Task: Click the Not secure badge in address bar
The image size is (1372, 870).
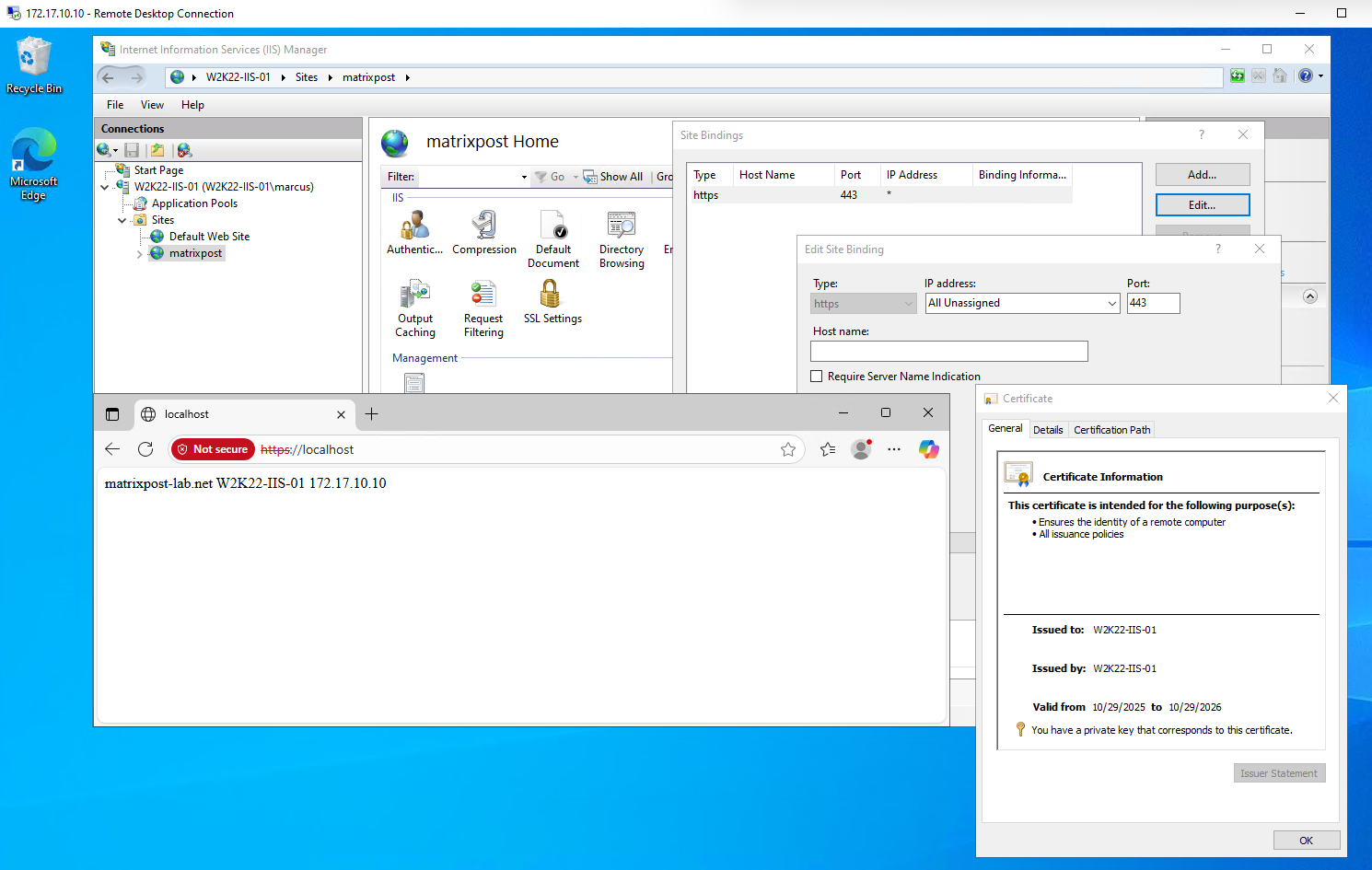Action: (213, 449)
